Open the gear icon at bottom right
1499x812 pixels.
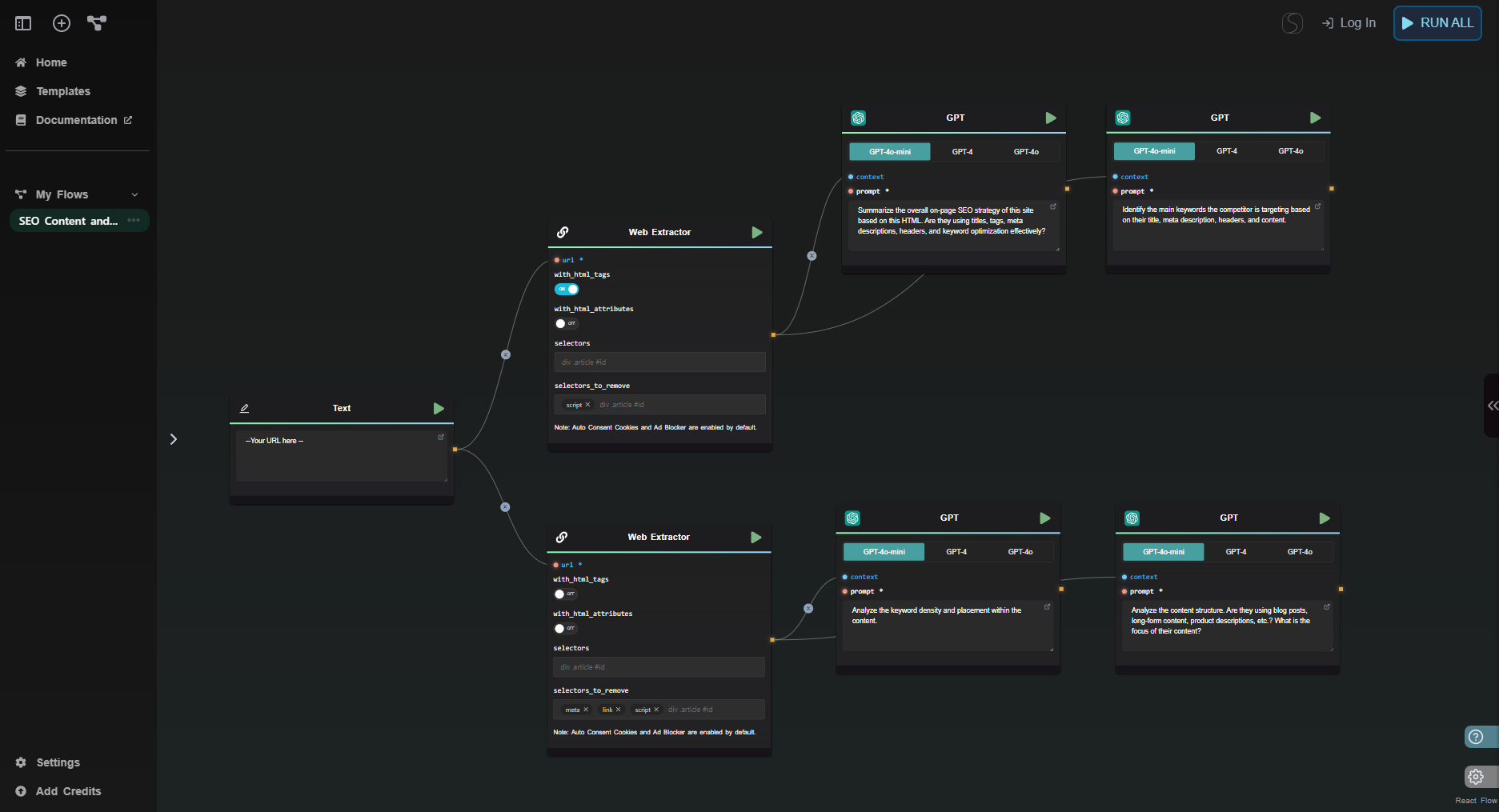click(1477, 776)
